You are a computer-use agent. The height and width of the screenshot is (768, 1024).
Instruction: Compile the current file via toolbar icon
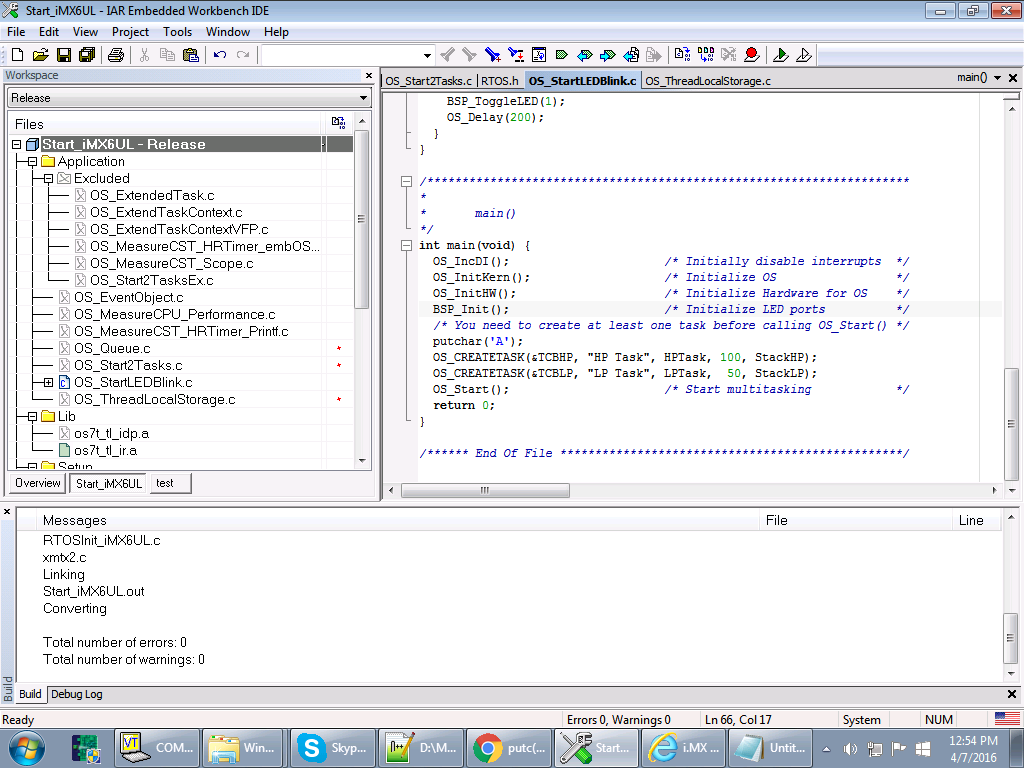pos(682,55)
